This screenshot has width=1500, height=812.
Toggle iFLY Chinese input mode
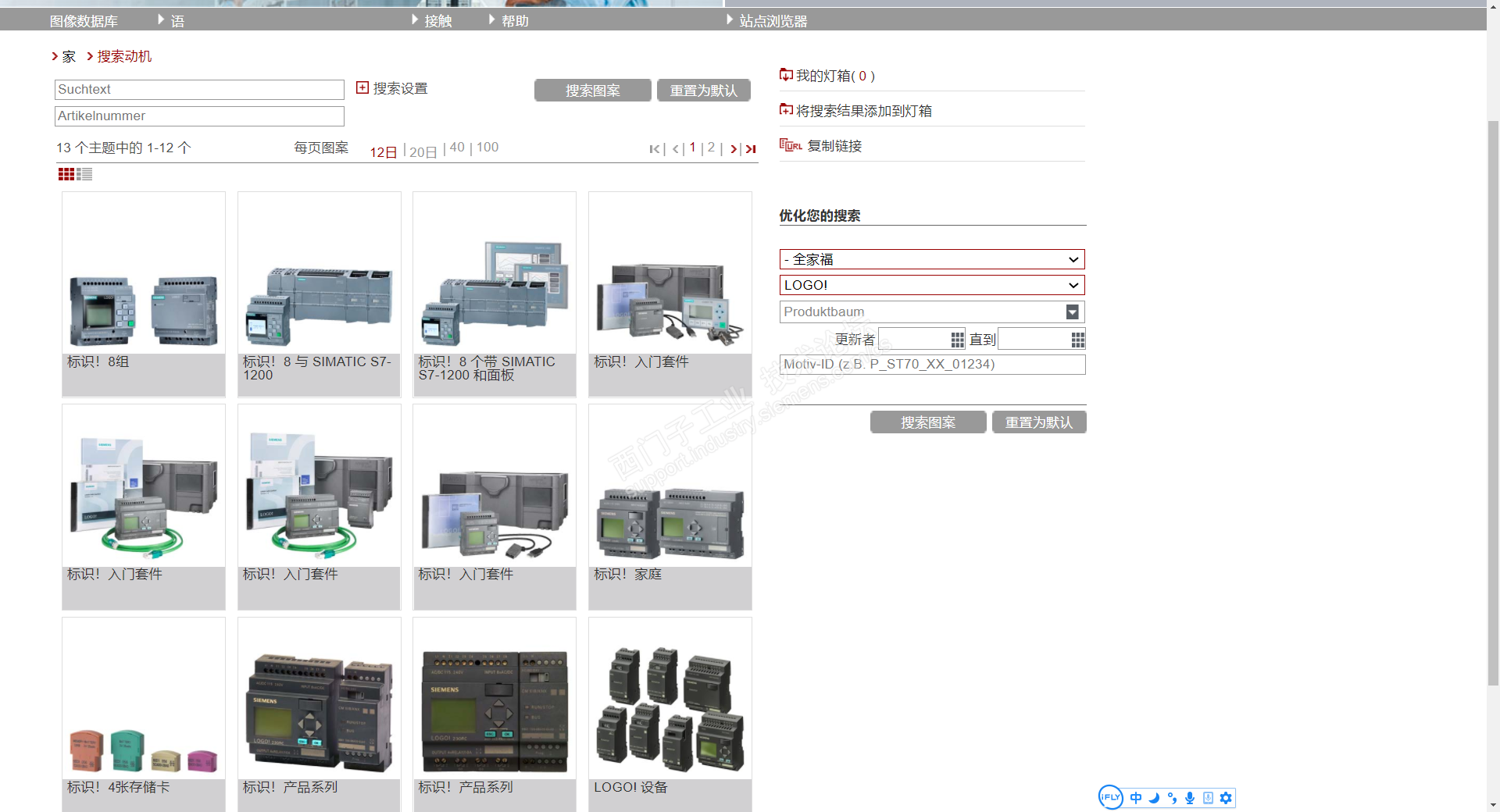point(1136,798)
